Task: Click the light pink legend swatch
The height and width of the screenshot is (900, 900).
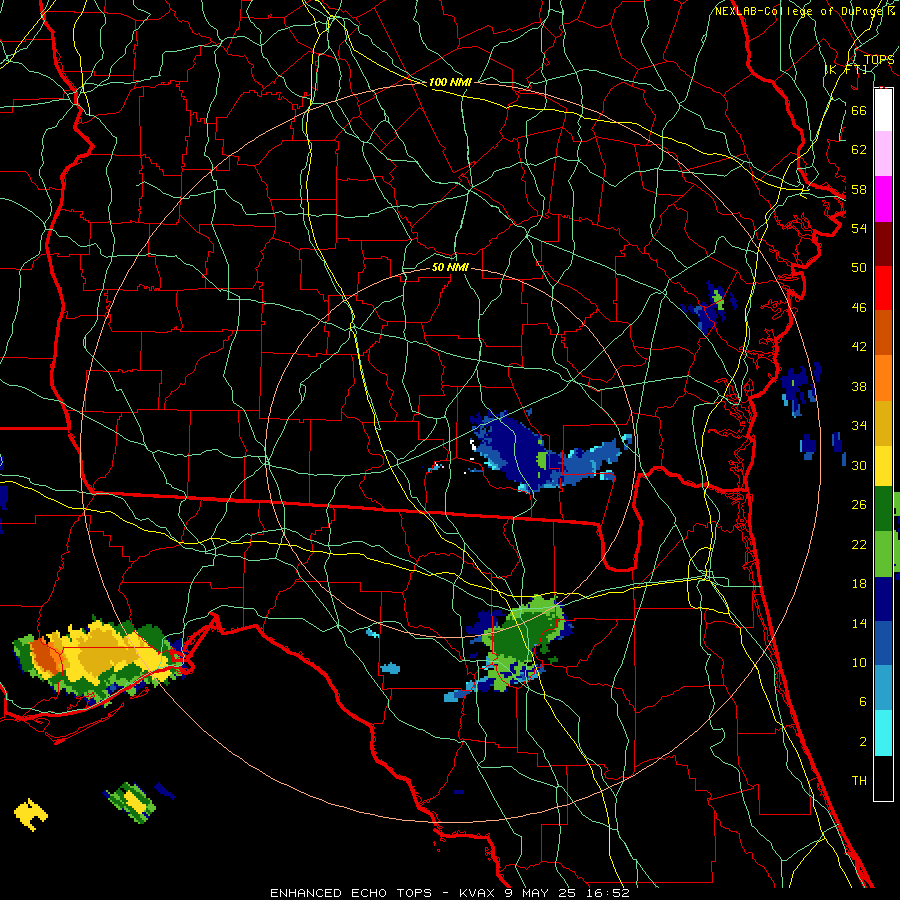Action: coord(883,153)
